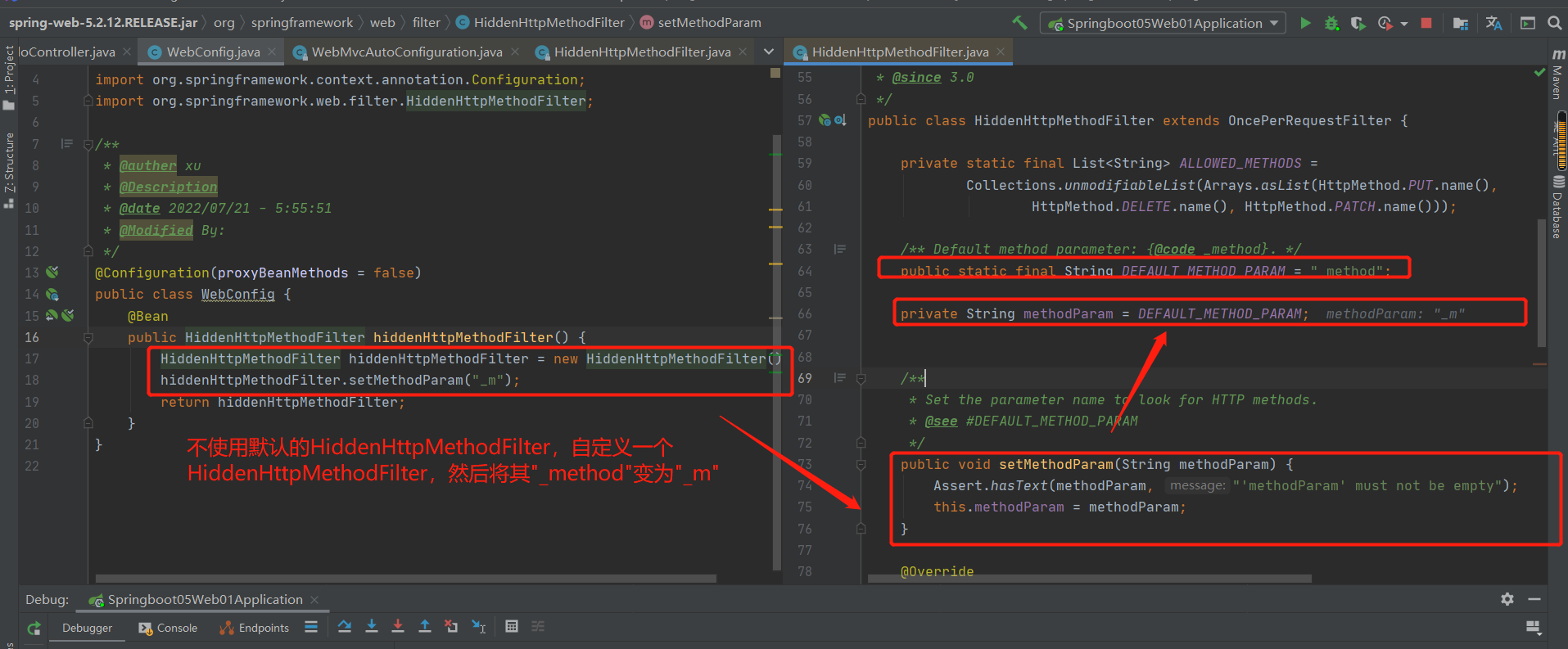Open debug panel settings gear

[1507, 599]
